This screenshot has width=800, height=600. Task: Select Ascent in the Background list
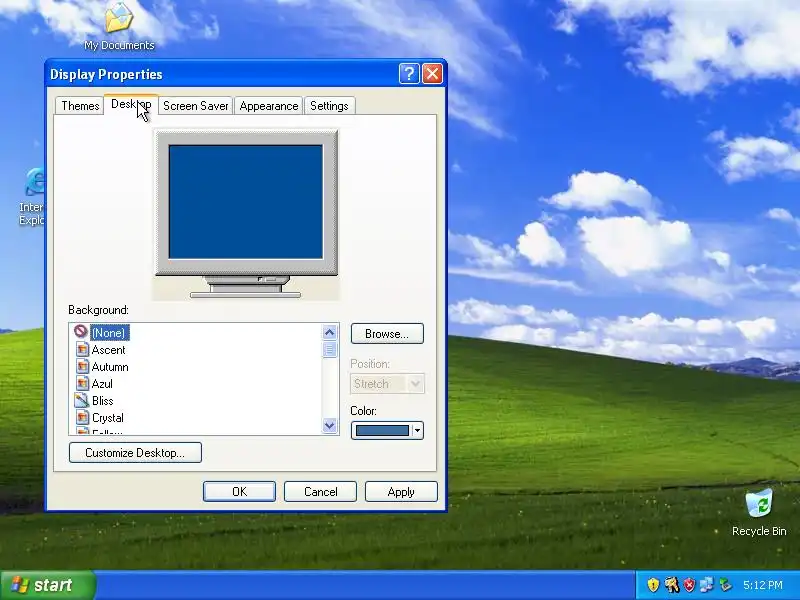click(109, 350)
